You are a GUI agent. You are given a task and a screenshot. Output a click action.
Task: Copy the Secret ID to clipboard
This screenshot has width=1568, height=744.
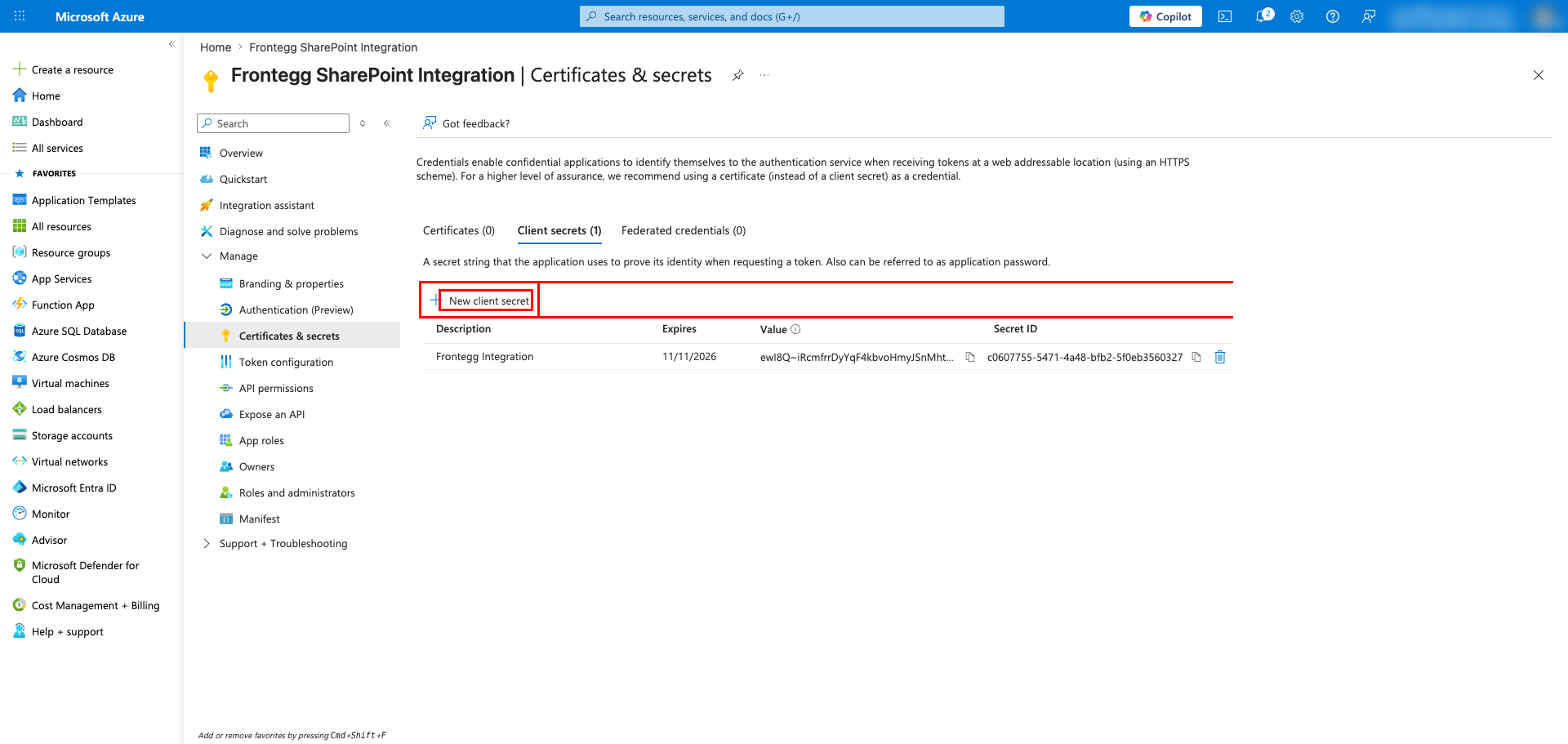[x=1196, y=357]
